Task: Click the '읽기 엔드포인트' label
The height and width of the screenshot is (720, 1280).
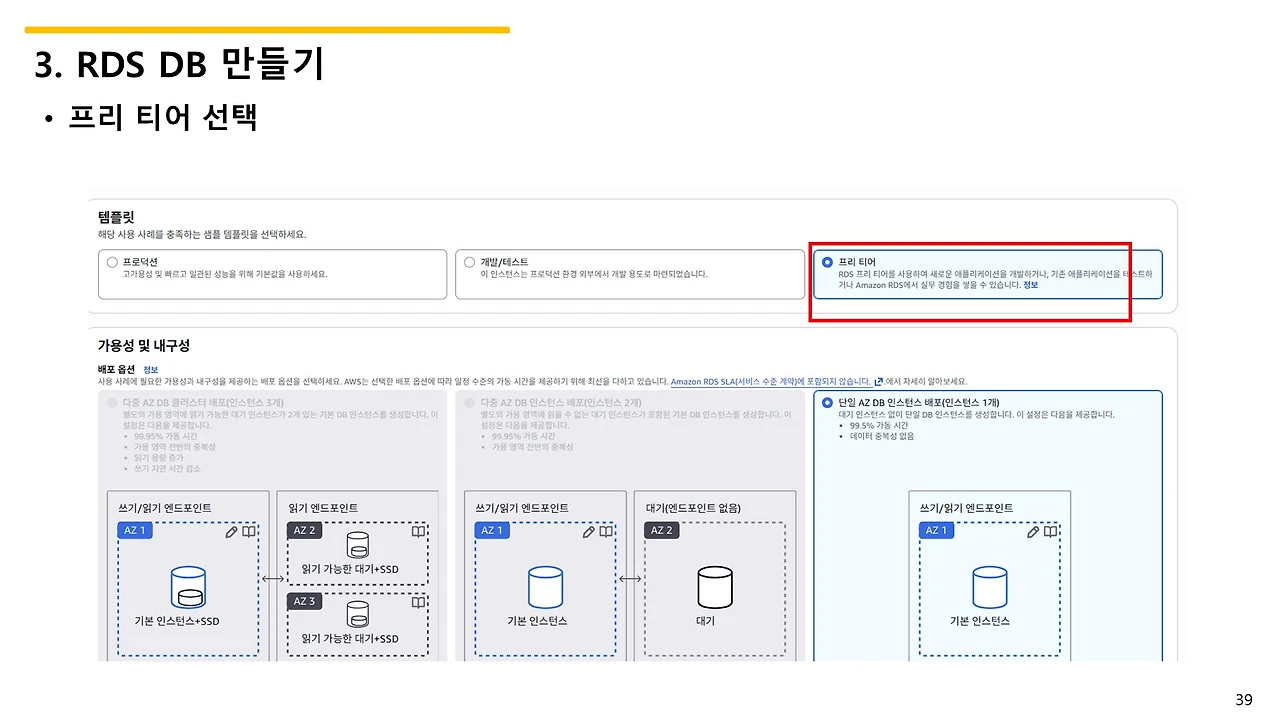Action: point(323,508)
